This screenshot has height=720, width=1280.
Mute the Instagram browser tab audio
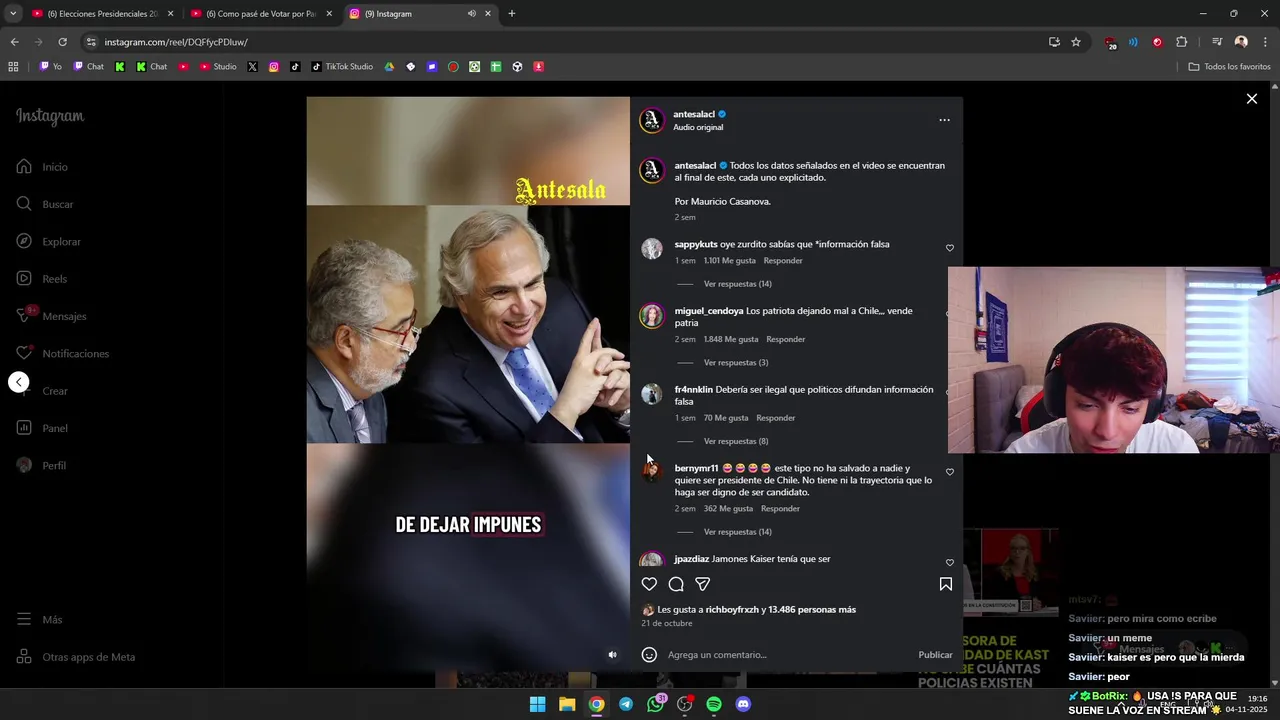pos(471,14)
